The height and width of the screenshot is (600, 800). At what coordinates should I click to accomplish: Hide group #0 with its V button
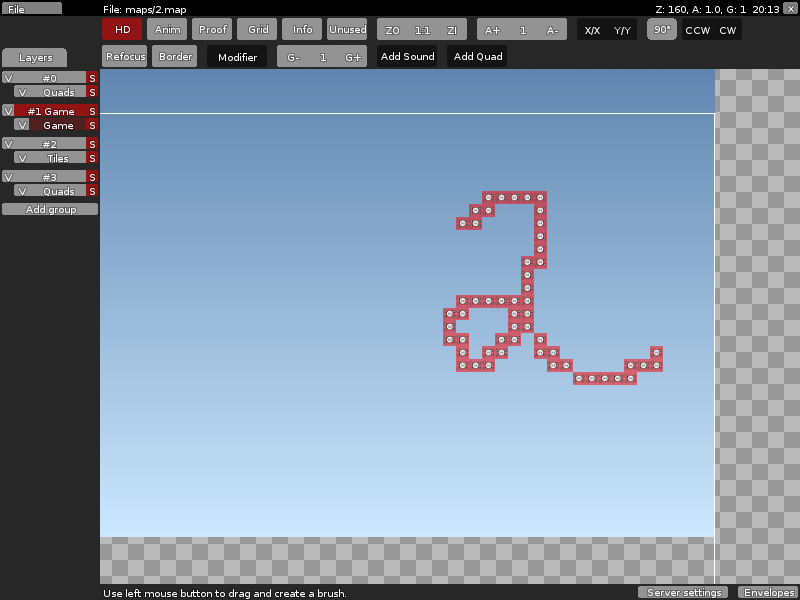coord(8,78)
